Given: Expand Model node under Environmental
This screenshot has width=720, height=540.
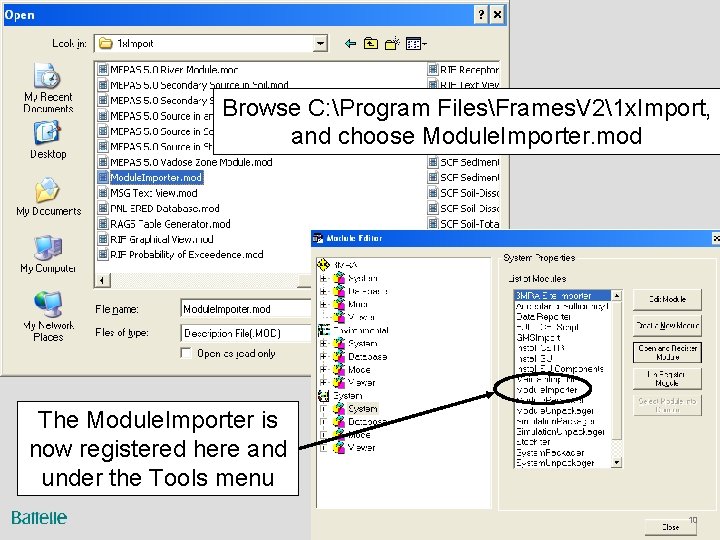Looking at the screenshot, I should pyautogui.click(x=323, y=369).
